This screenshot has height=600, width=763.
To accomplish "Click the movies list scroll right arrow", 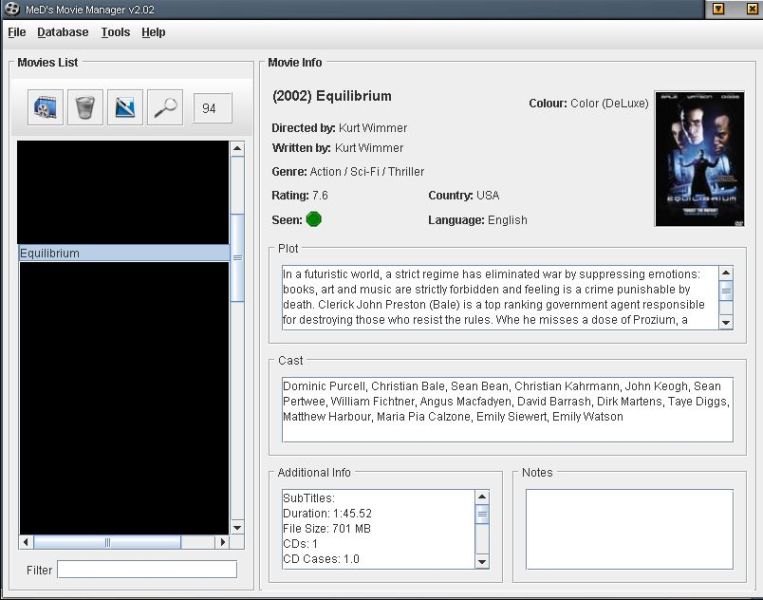I will (222, 542).
